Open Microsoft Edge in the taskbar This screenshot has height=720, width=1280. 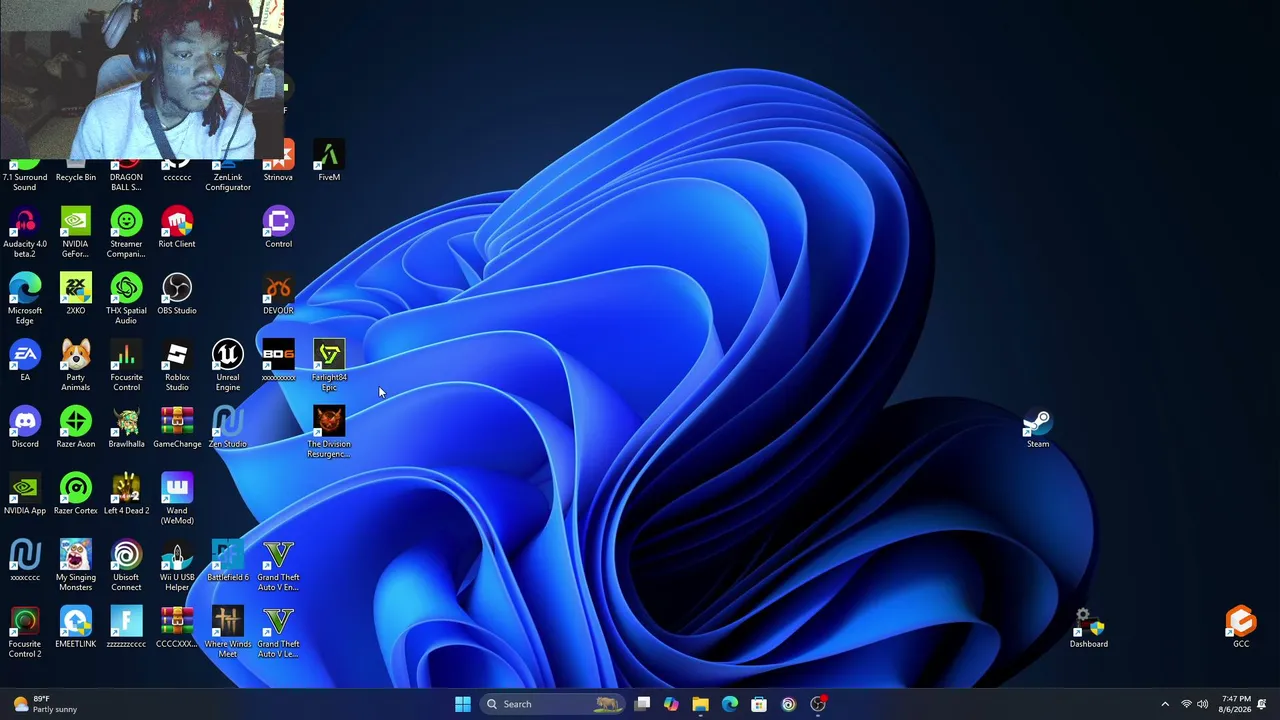730,704
